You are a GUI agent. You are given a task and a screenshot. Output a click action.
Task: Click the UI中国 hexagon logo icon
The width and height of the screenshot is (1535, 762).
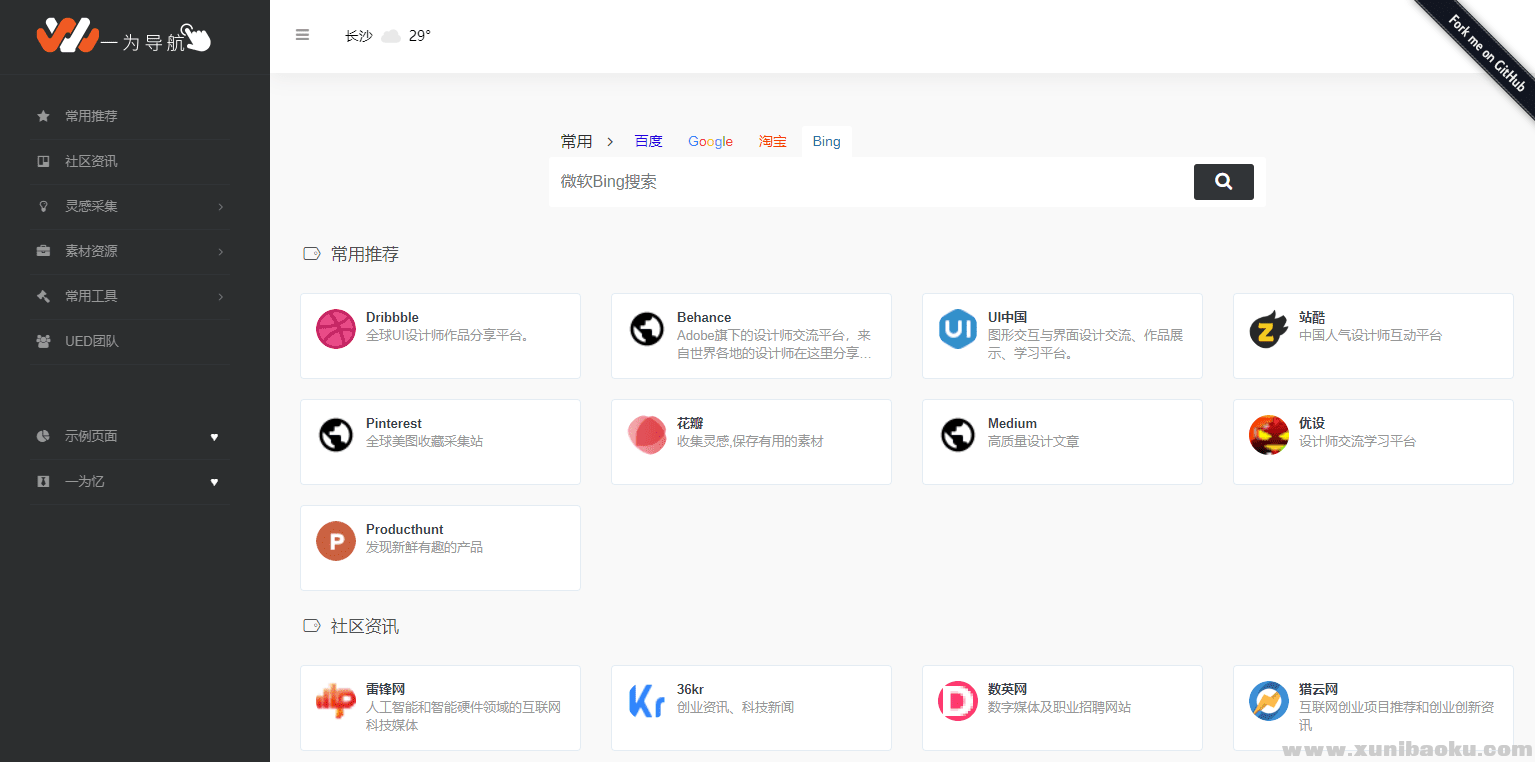(957, 329)
